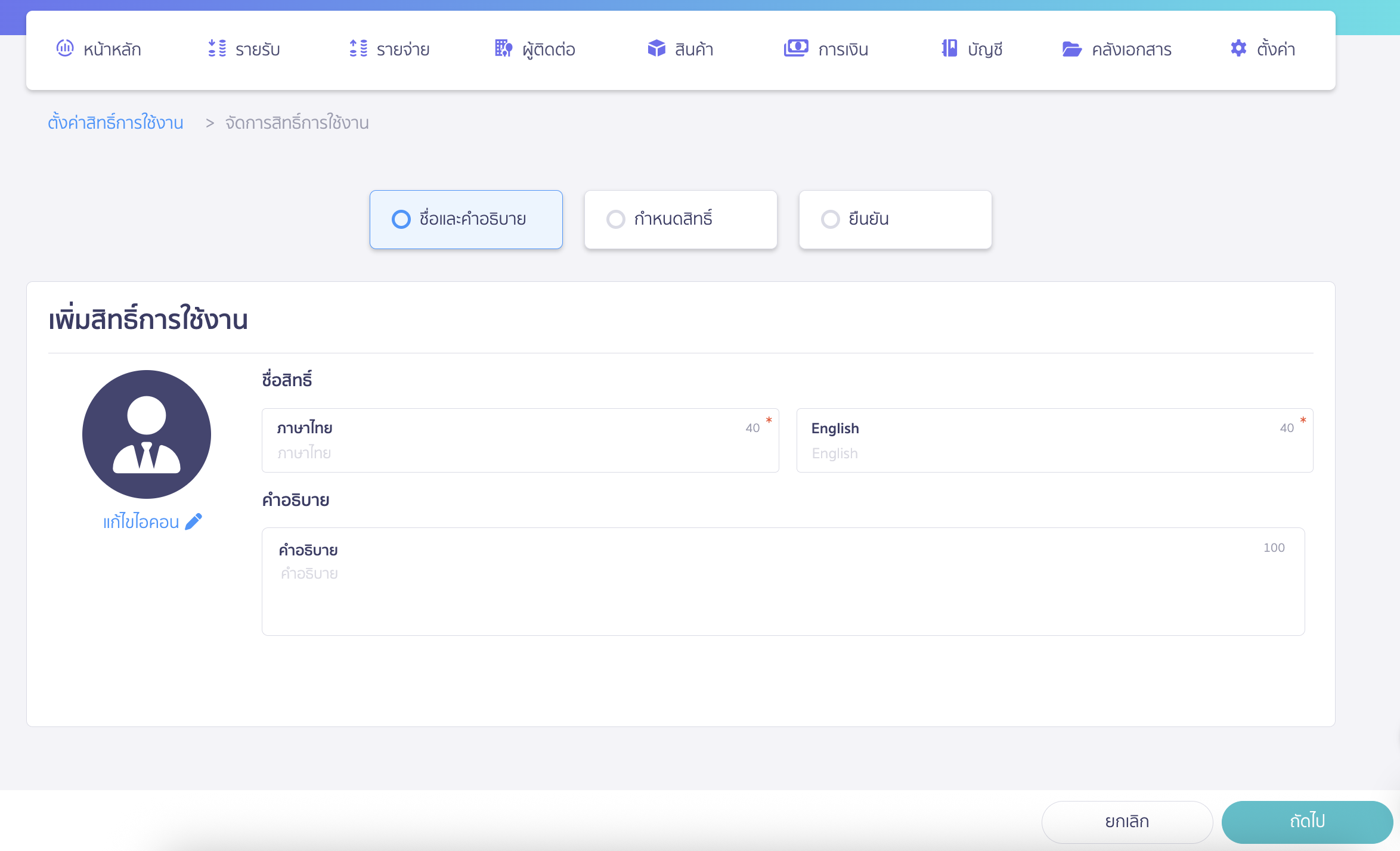Open settings via the ตั้งค่า gear icon
1400x851 pixels.
pyautogui.click(x=1238, y=49)
